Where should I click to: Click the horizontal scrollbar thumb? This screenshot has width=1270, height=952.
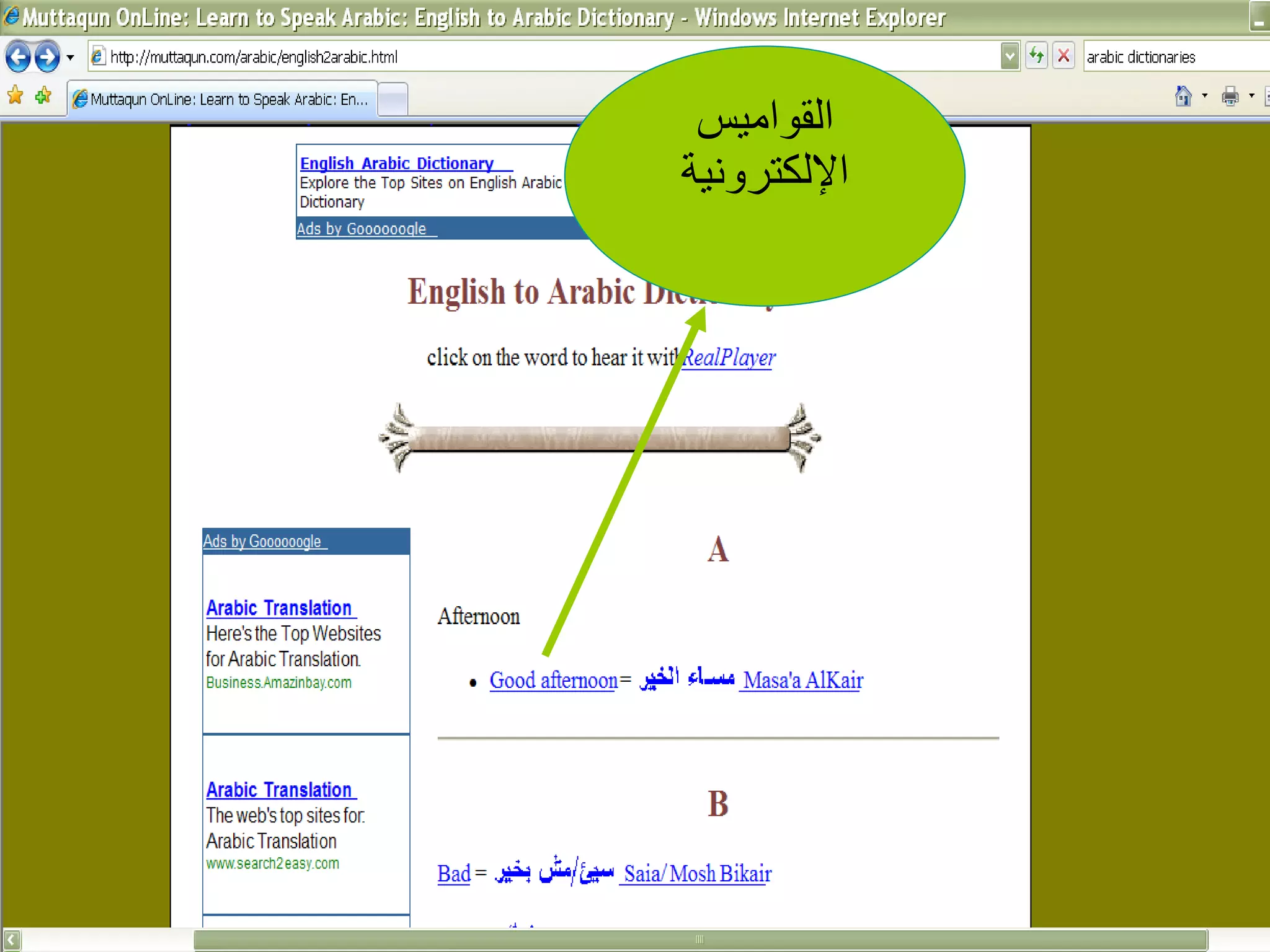pyautogui.click(x=700, y=940)
